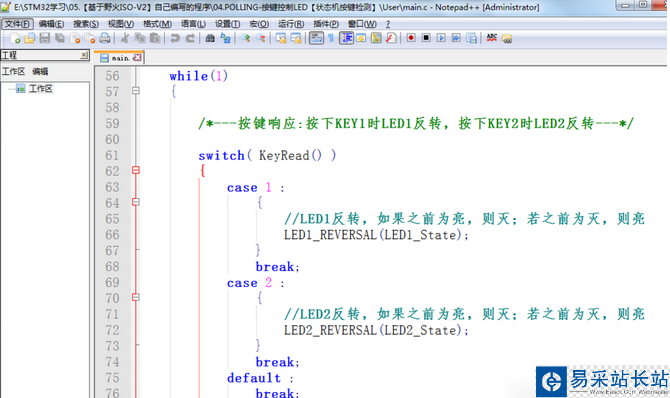Run macro multiple times icon
The image size is (670, 398).
[x=456, y=38]
